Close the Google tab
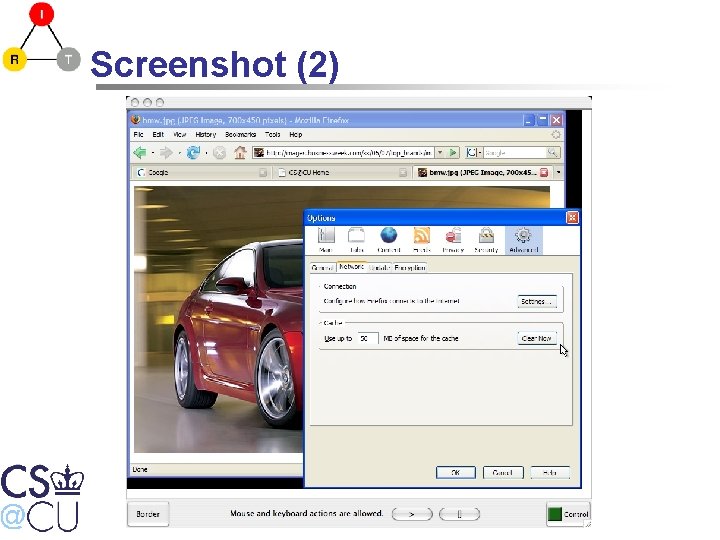 click(263, 173)
